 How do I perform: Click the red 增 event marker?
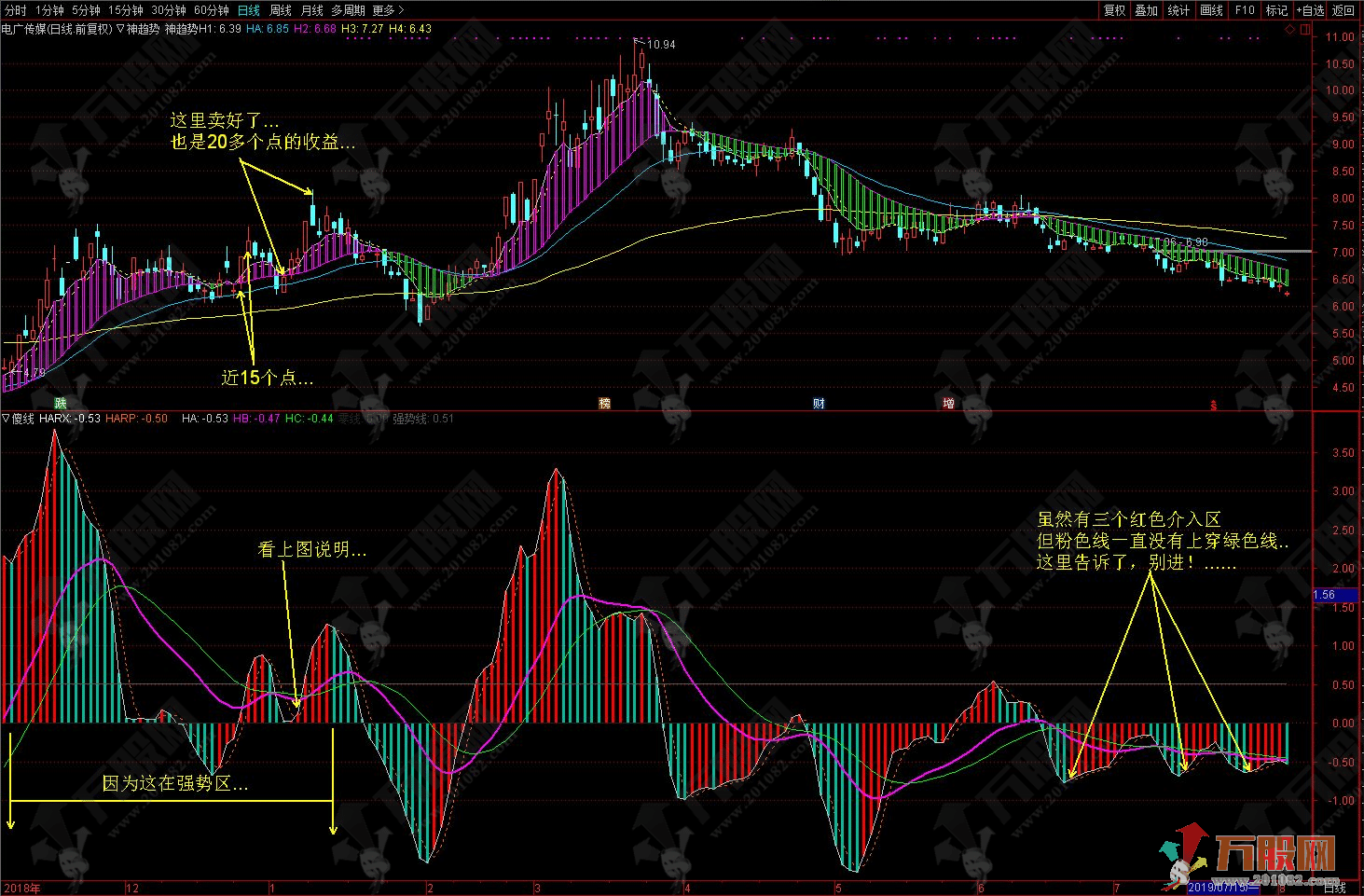[x=948, y=404]
